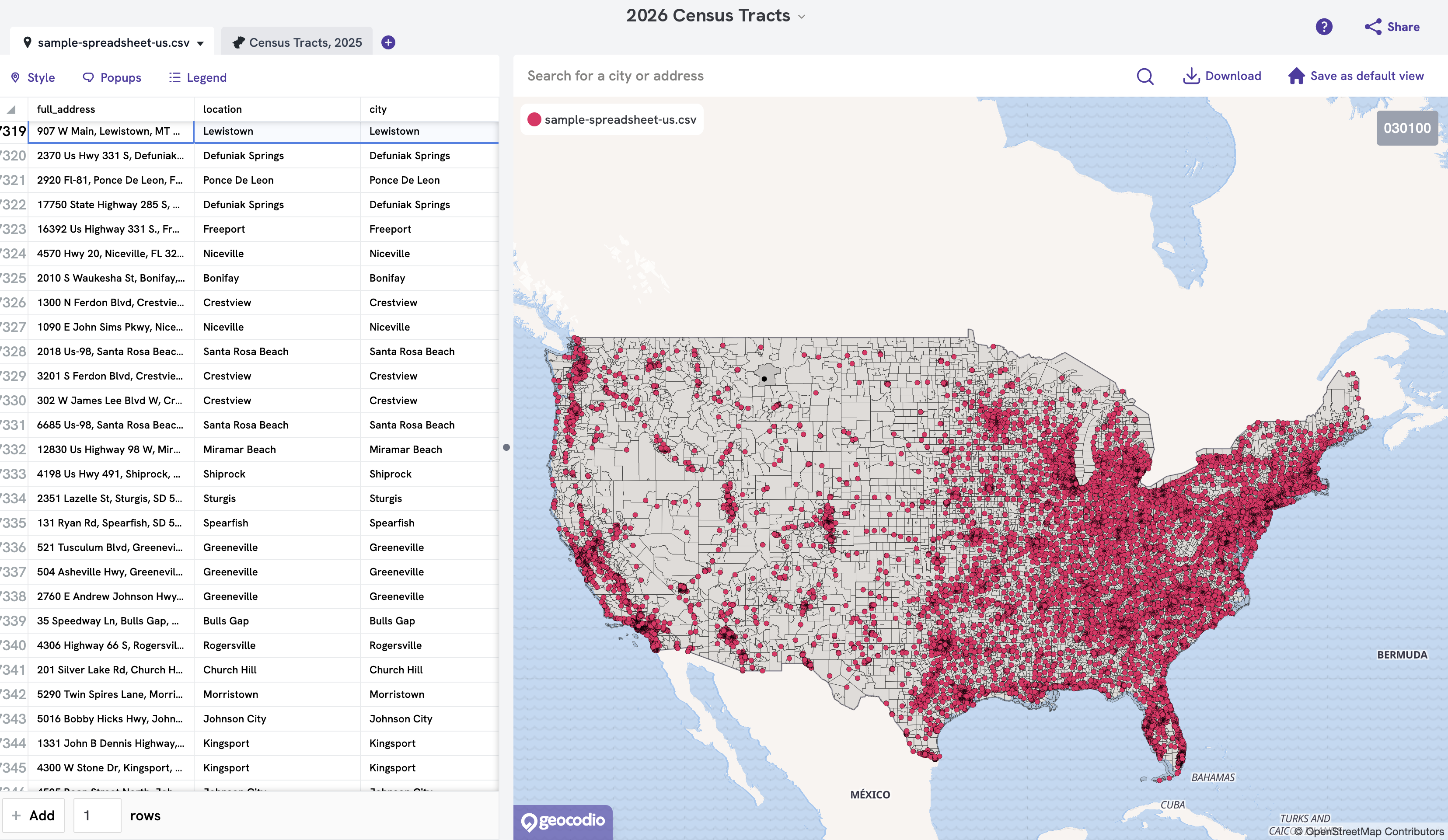Click the Johnson City location cell in row 7343
1448x840 pixels.
[278, 719]
